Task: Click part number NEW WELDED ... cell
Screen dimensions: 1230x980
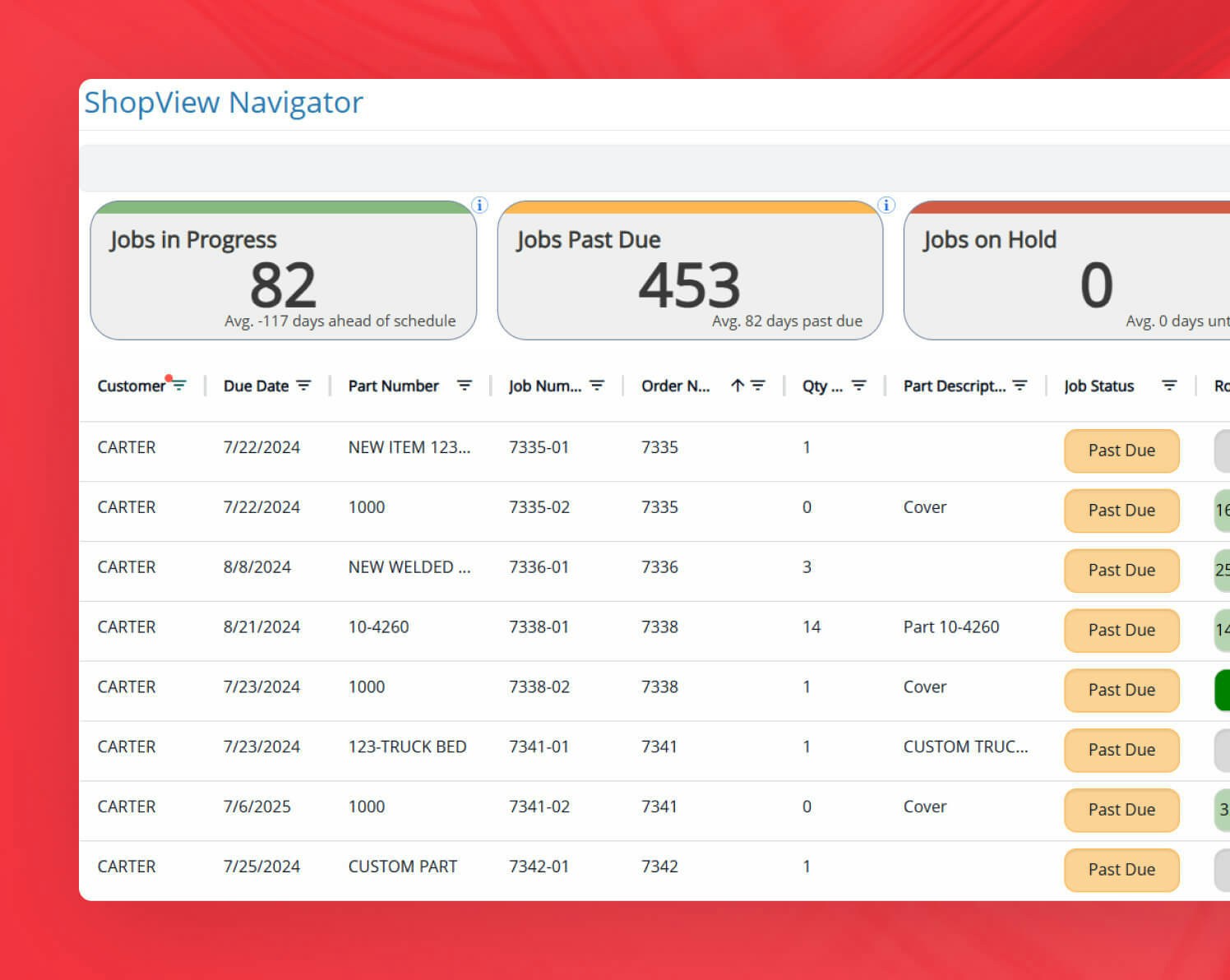Action: [409, 567]
